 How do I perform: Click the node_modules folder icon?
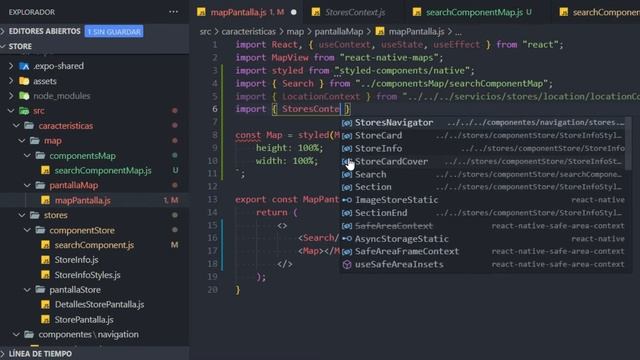pyautogui.click(x=24, y=96)
